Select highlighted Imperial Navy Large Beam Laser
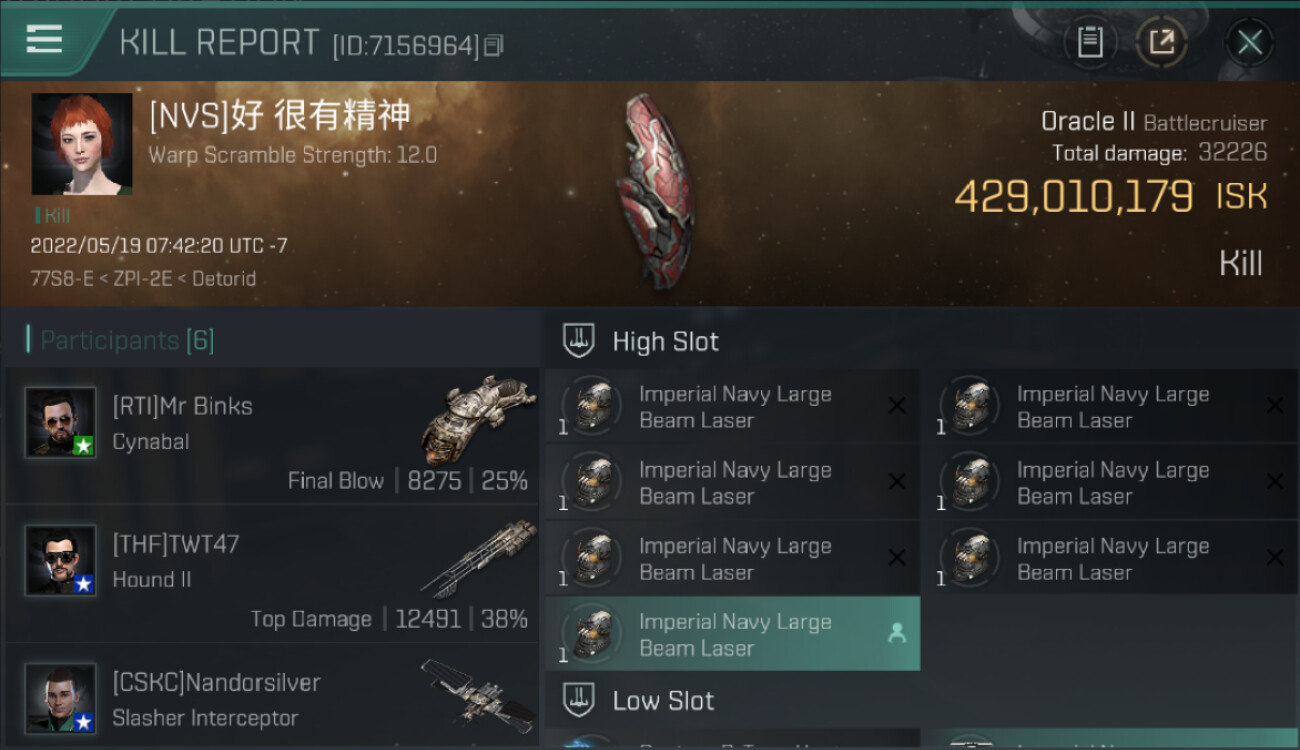The height and width of the screenshot is (750, 1300). 733,635
